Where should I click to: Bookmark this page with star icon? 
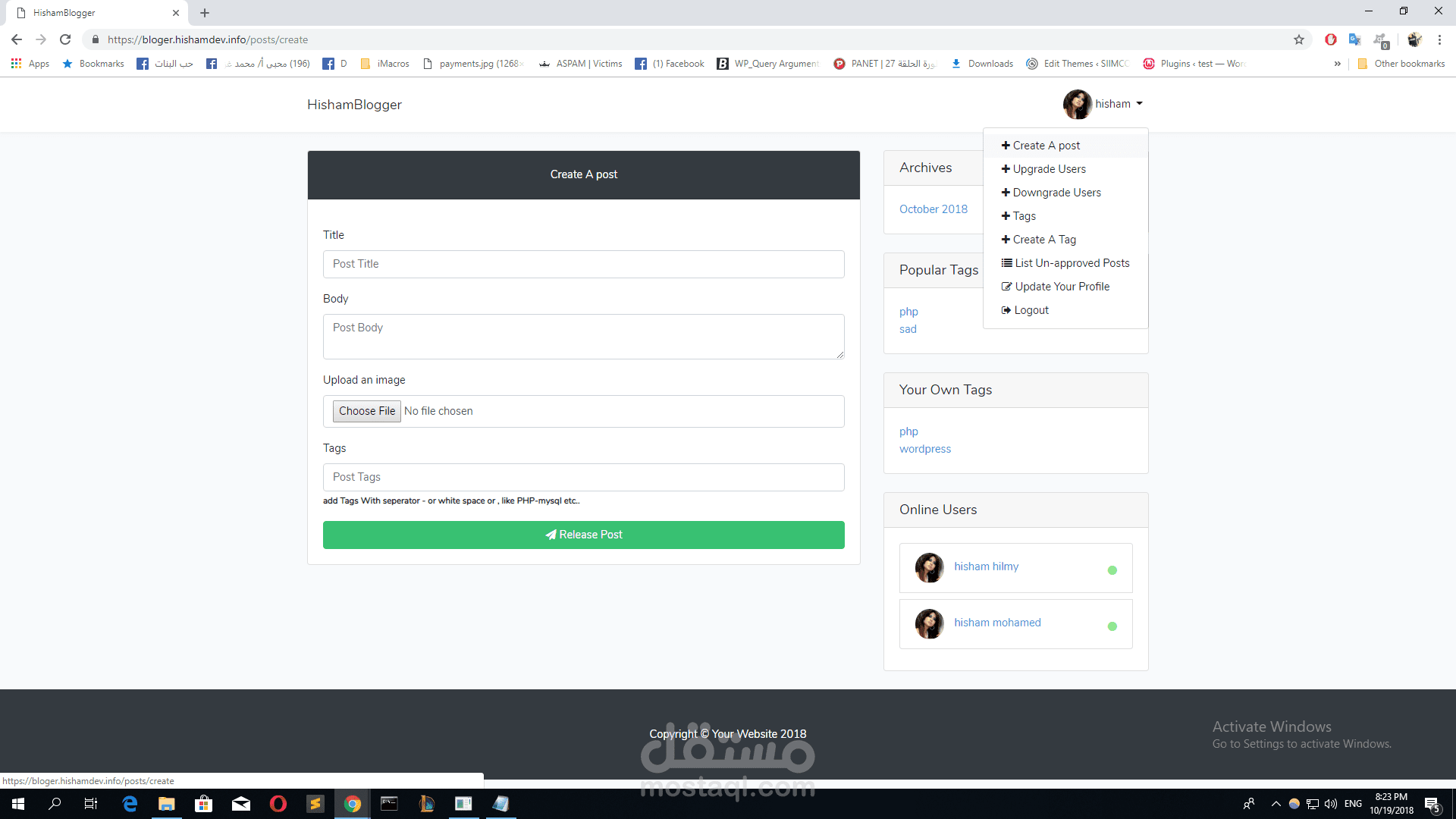[1299, 39]
